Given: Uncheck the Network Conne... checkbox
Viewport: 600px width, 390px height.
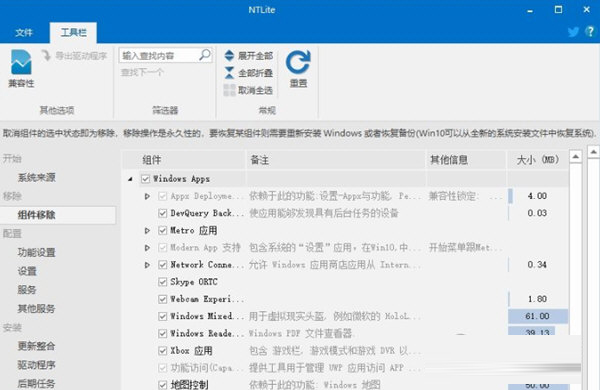Looking at the screenshot, I should (163, 264).
